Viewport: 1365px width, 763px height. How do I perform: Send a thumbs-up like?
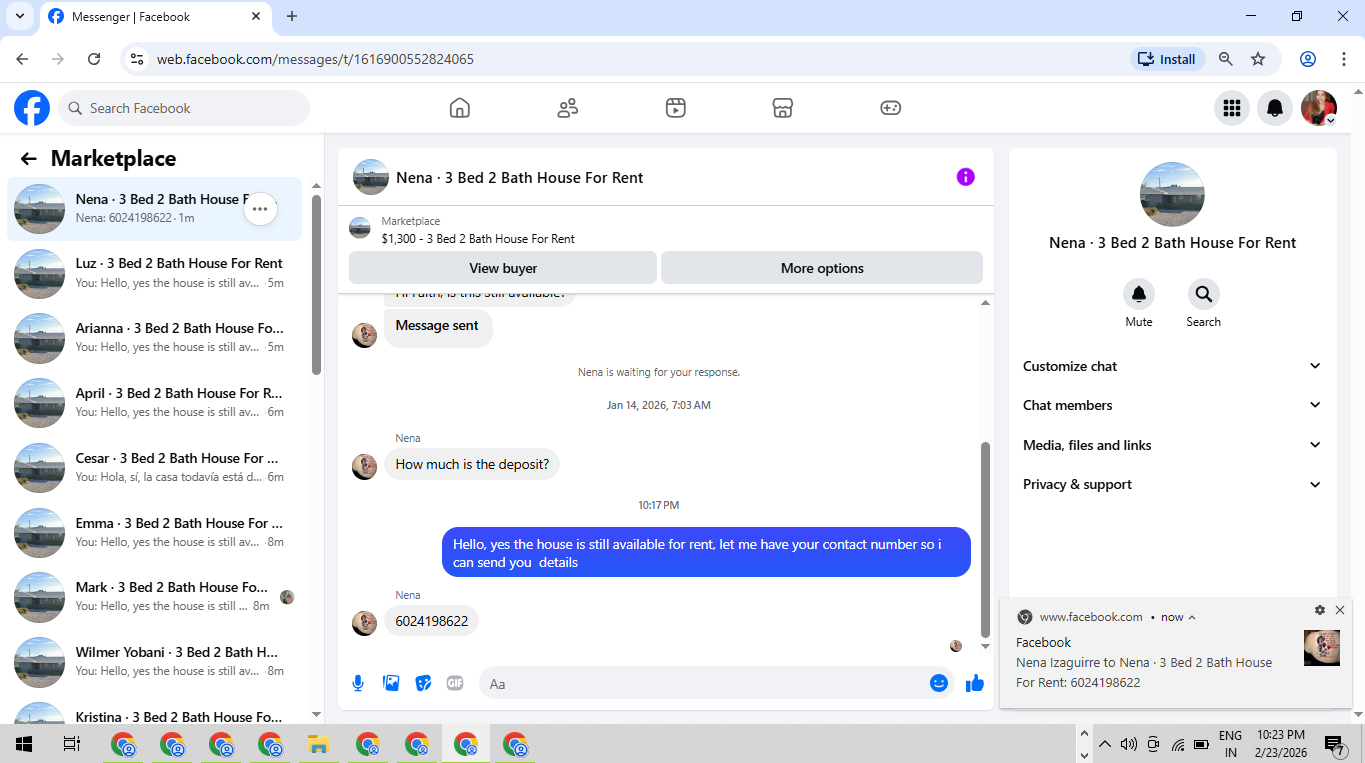(975, 683)
